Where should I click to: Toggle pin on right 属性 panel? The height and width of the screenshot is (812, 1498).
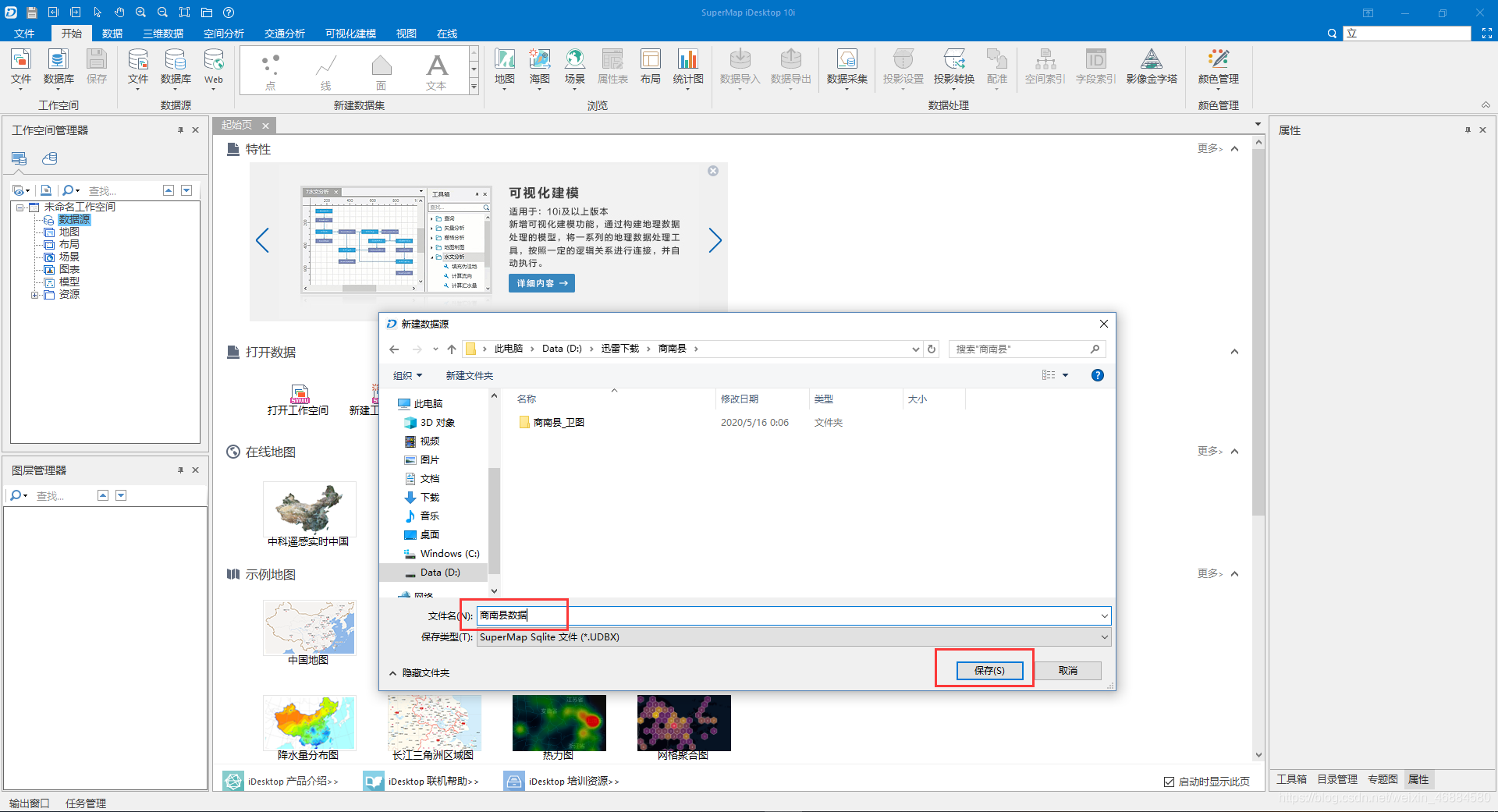1468,130
